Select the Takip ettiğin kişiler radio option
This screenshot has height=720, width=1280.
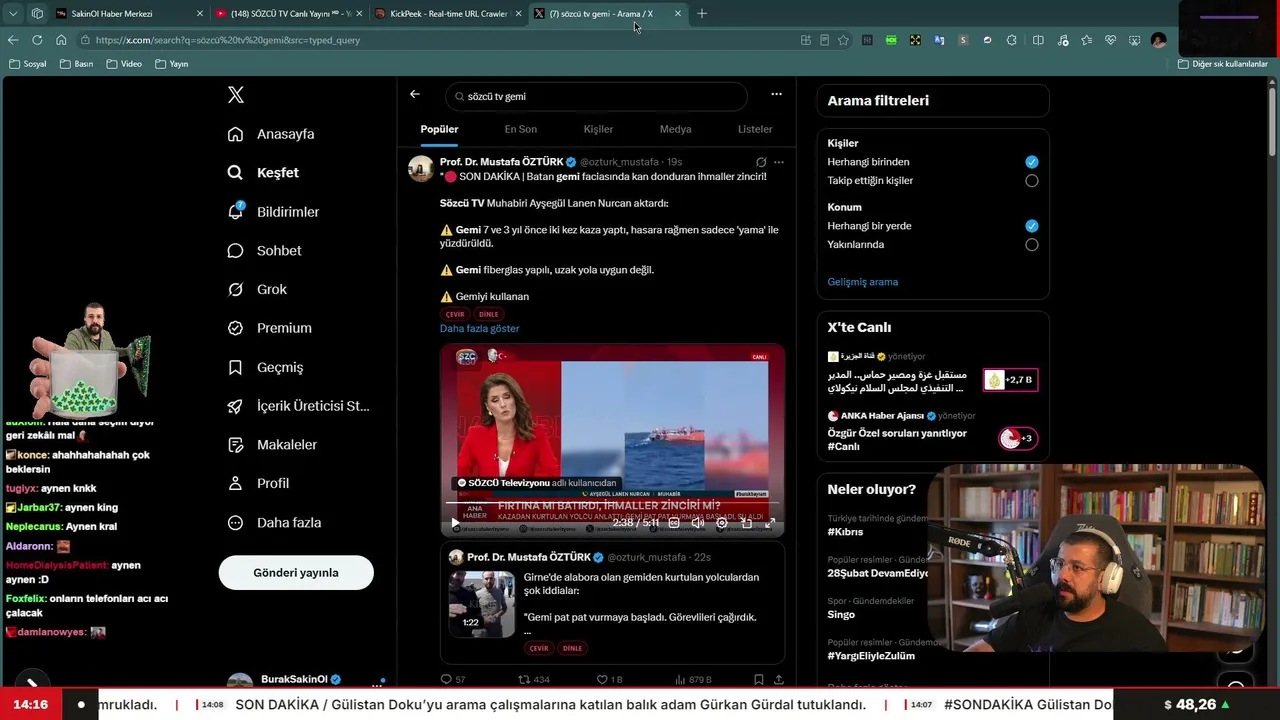coord(1032,181)
